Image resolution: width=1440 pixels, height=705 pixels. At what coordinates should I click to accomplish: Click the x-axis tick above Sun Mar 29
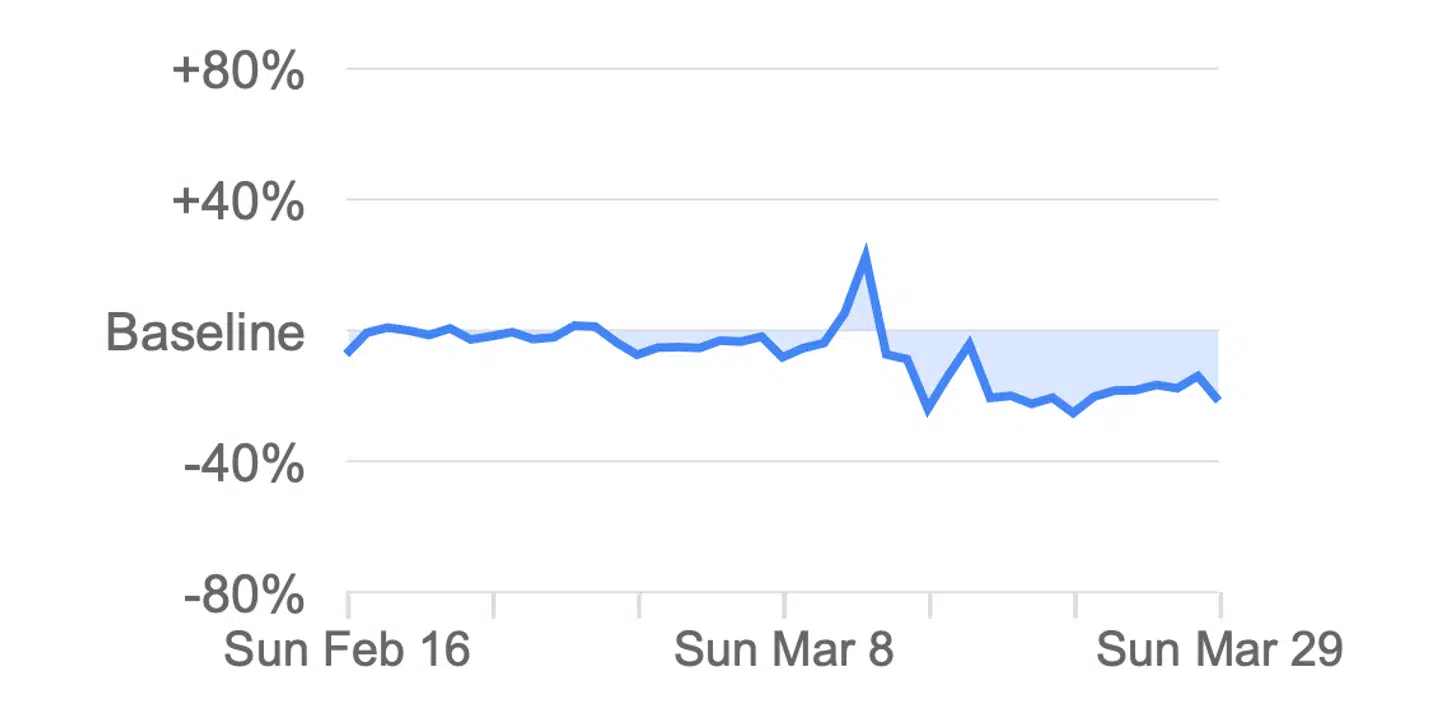(x=1219, y=604)
